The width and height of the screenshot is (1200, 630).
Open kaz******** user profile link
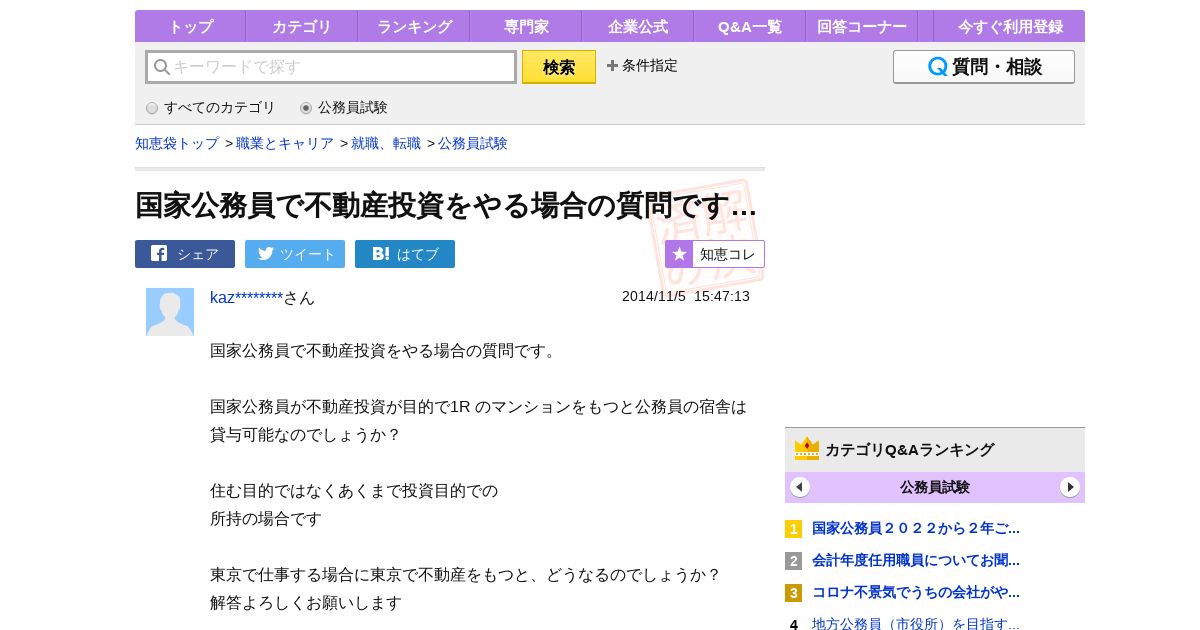pyautogui.click(x=247, y=297)
